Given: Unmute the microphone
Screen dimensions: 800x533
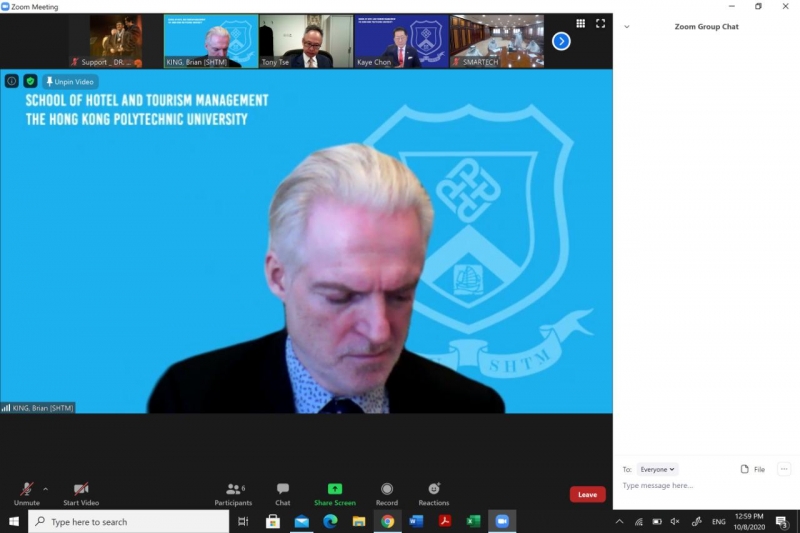Looking at the screenshot, I should pos(27,494).
